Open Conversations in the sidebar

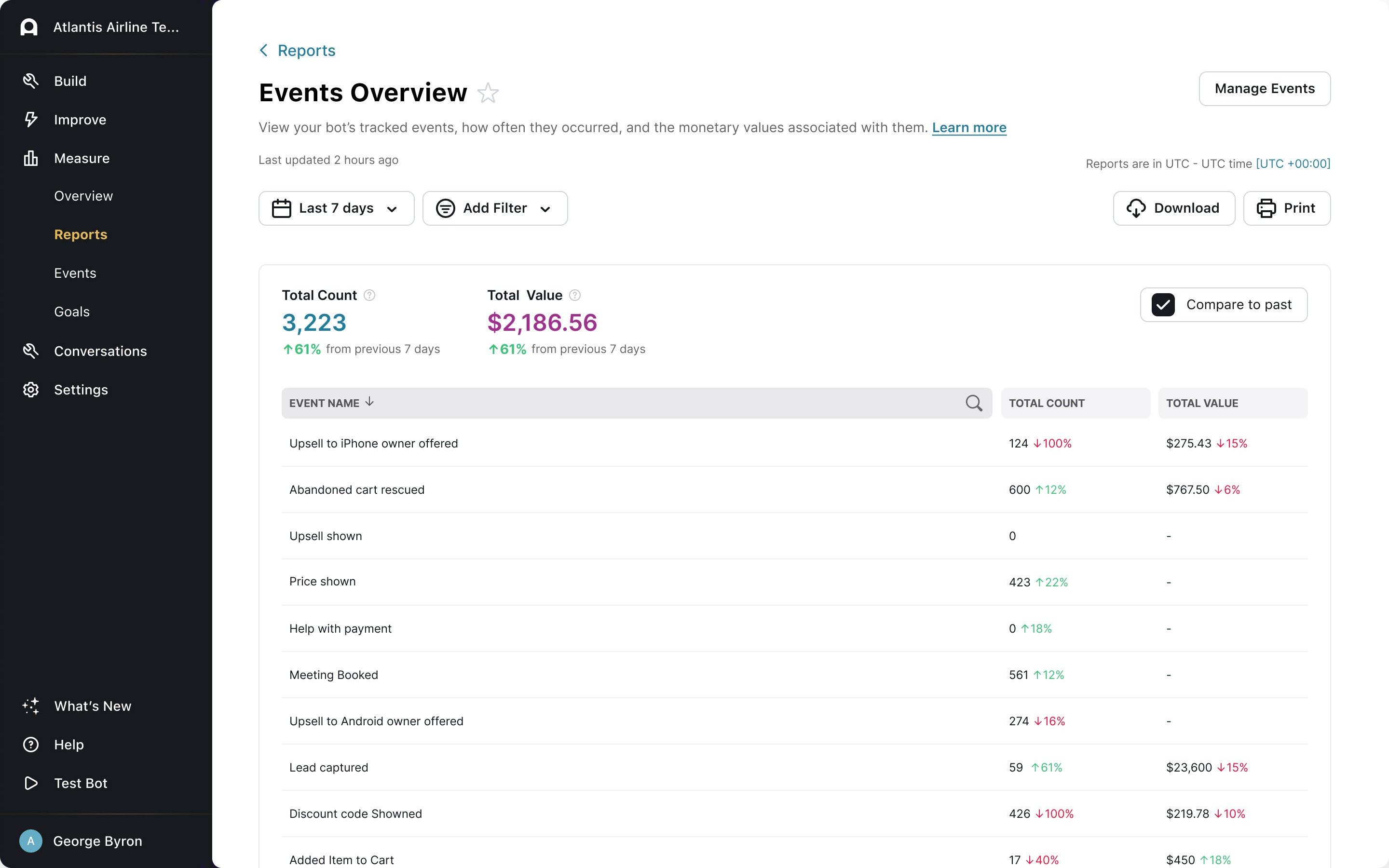tap(100, 351)
